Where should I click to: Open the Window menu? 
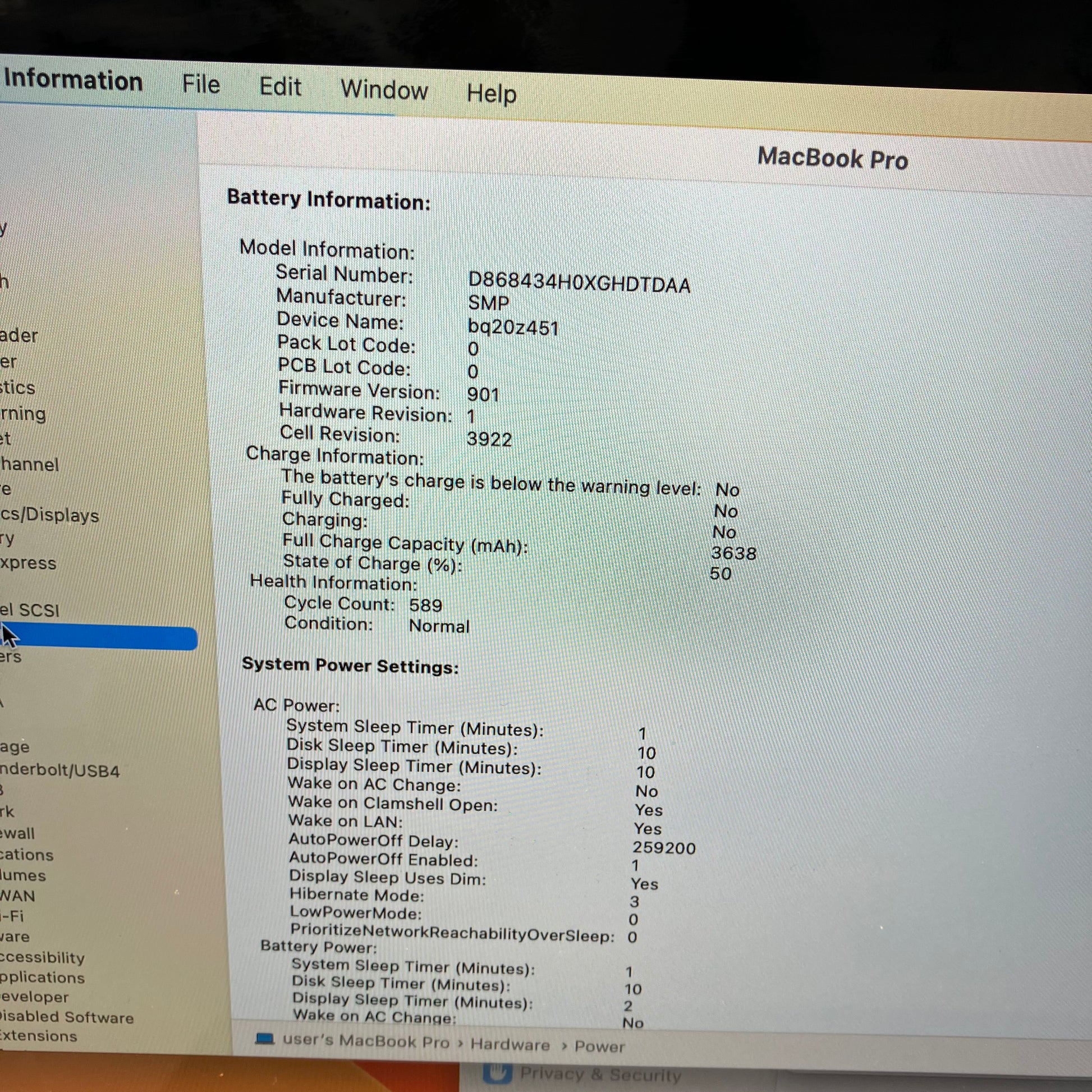click(384, 90)
